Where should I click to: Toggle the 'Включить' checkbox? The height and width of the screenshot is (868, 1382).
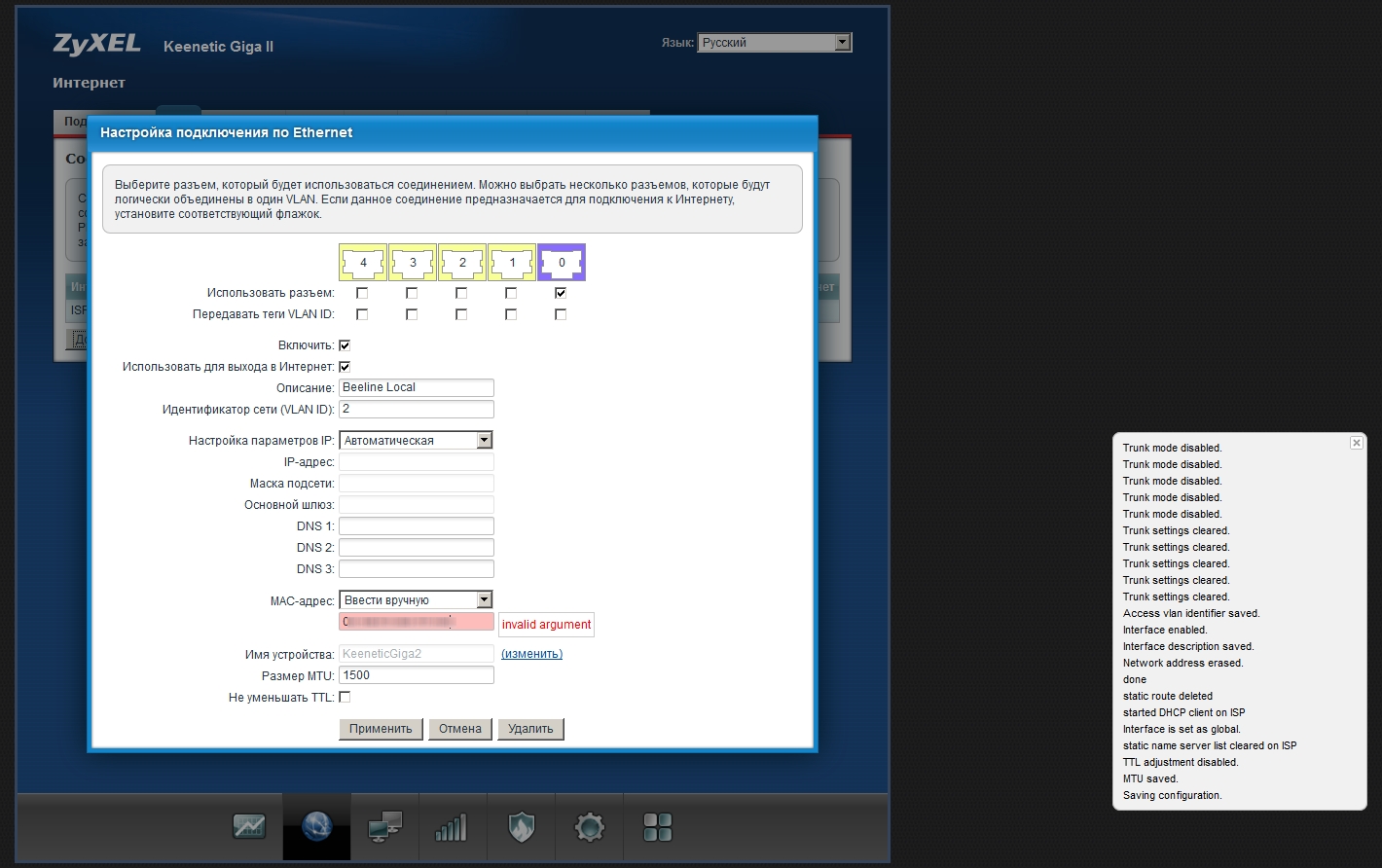[345, 345]
